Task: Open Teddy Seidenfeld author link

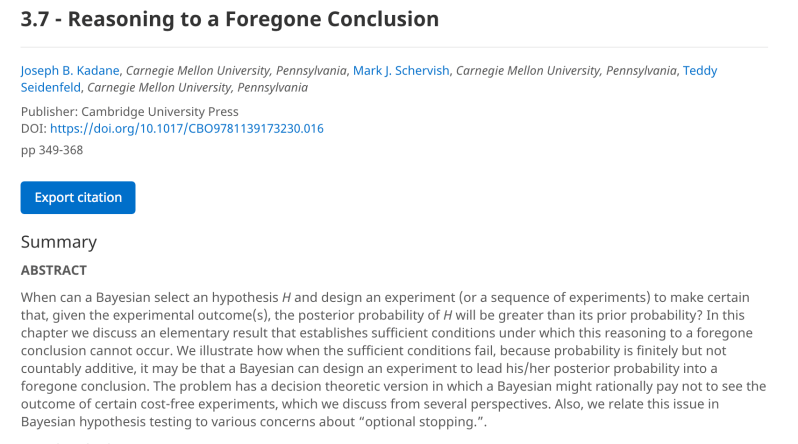Action: point(699,71)
